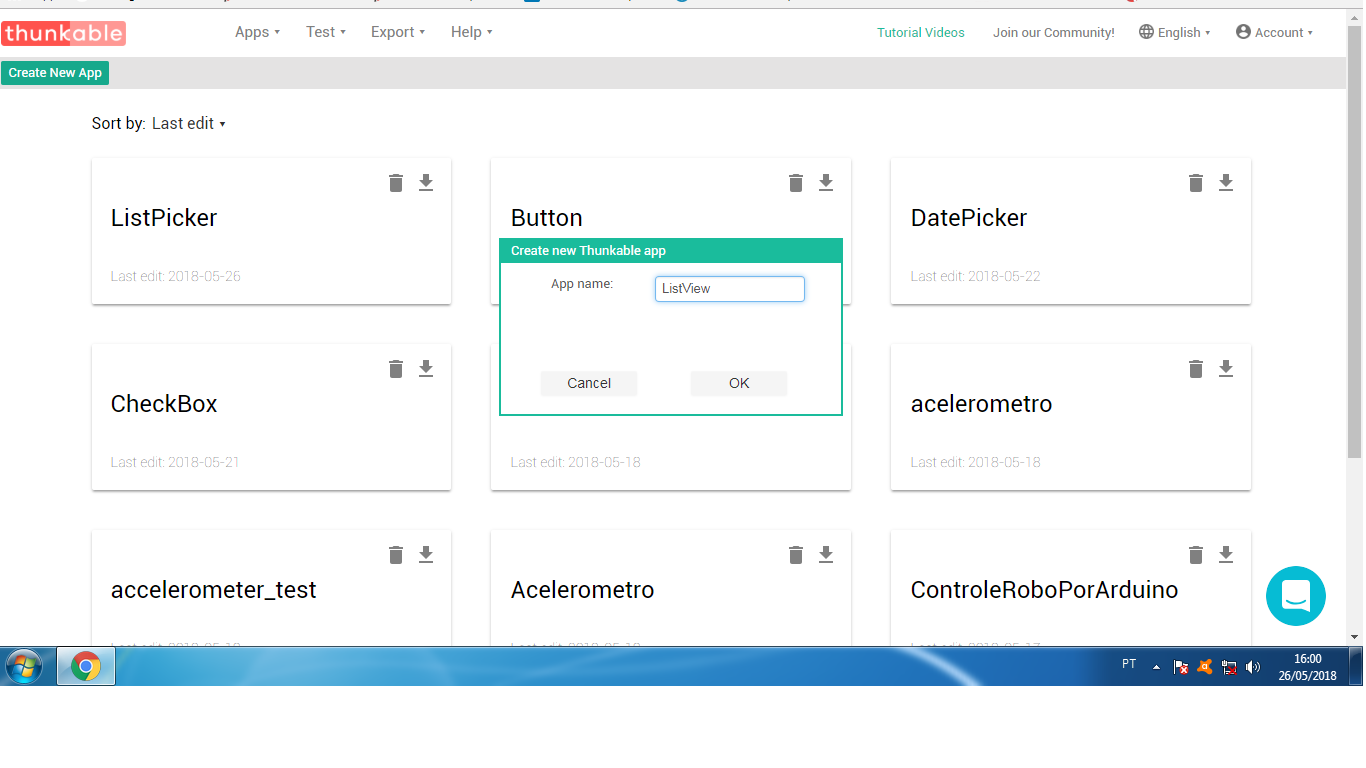
Task: Open the Avast icon in system tray
Action: click(1205, 665)
